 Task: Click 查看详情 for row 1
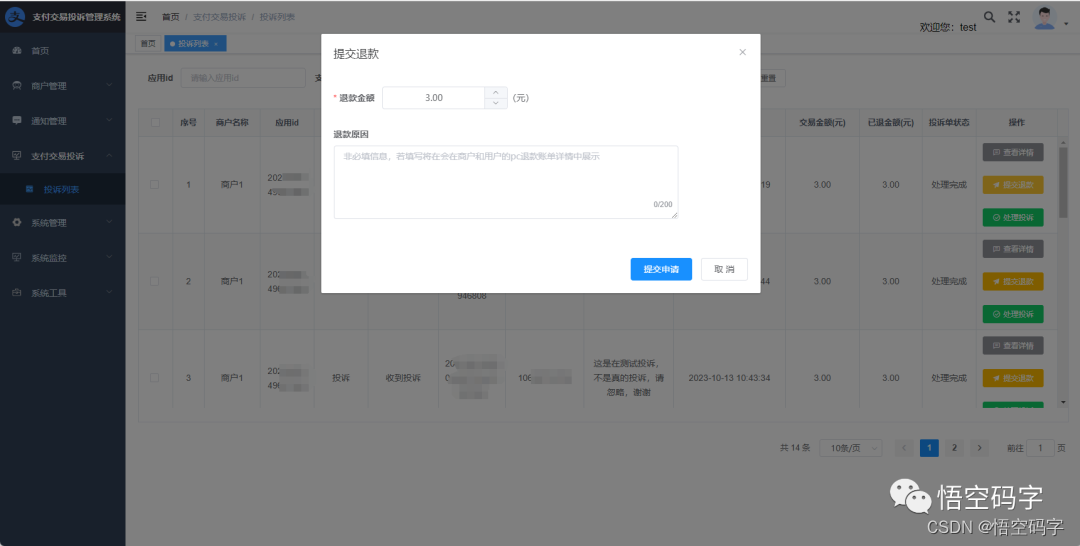click(x=1013, y=152)
